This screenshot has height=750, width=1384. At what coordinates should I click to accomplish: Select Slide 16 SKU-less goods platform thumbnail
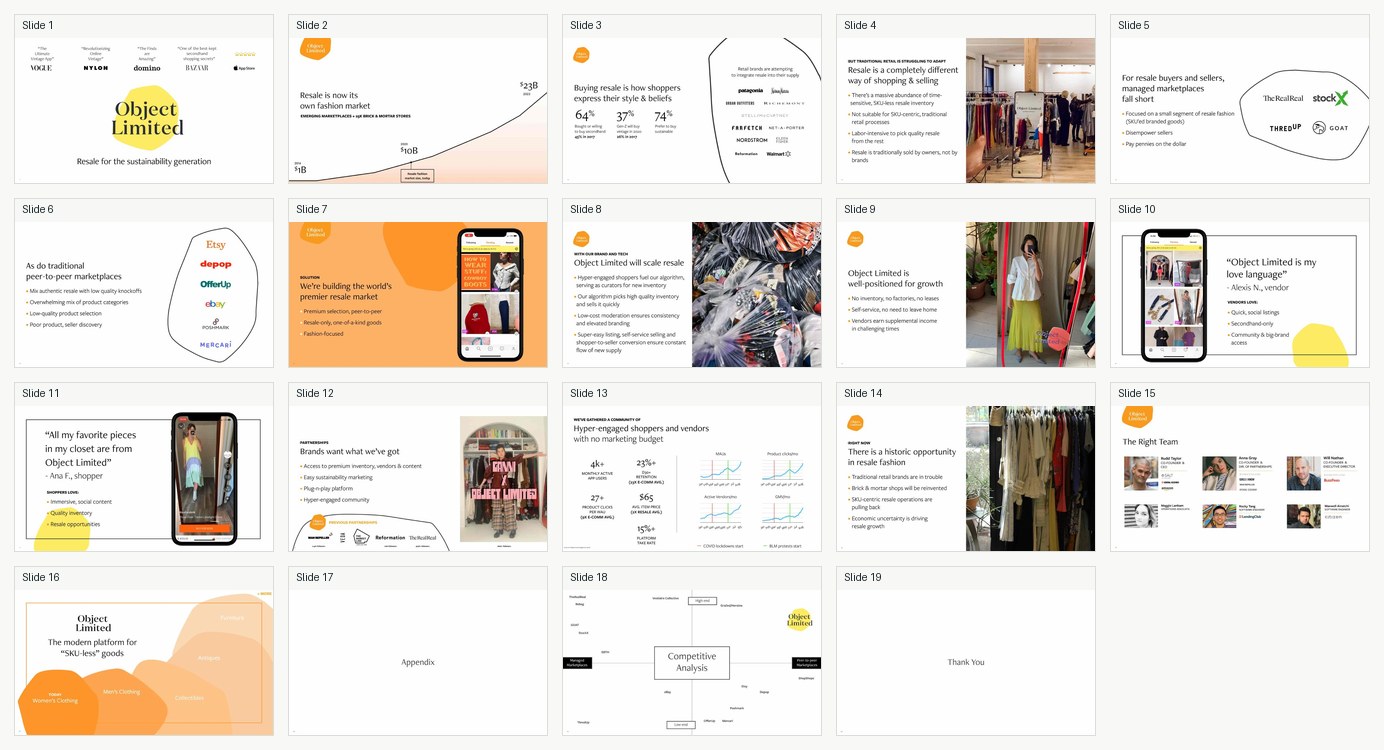[x=144, y=662]
